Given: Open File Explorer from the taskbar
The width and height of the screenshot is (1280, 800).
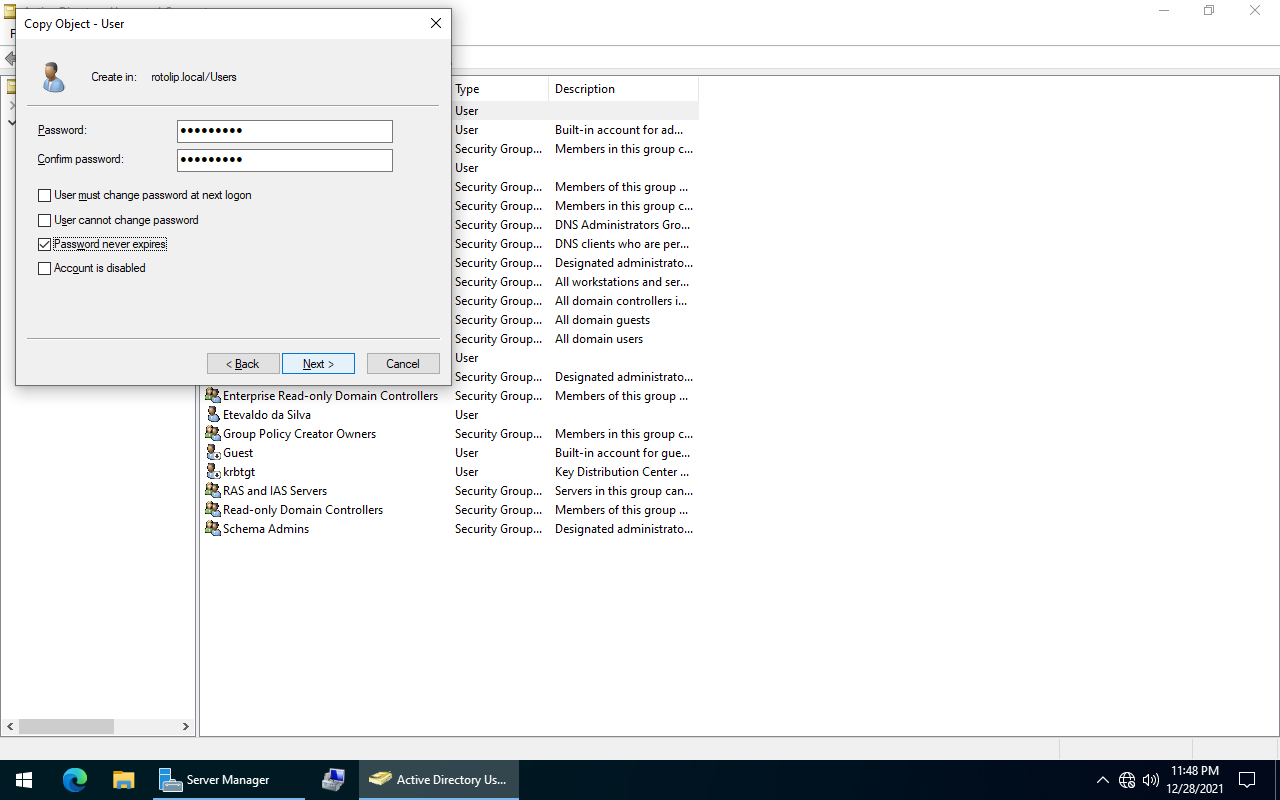Looking at the screenshot, I should pyautogui.click(x=123, y=780).
